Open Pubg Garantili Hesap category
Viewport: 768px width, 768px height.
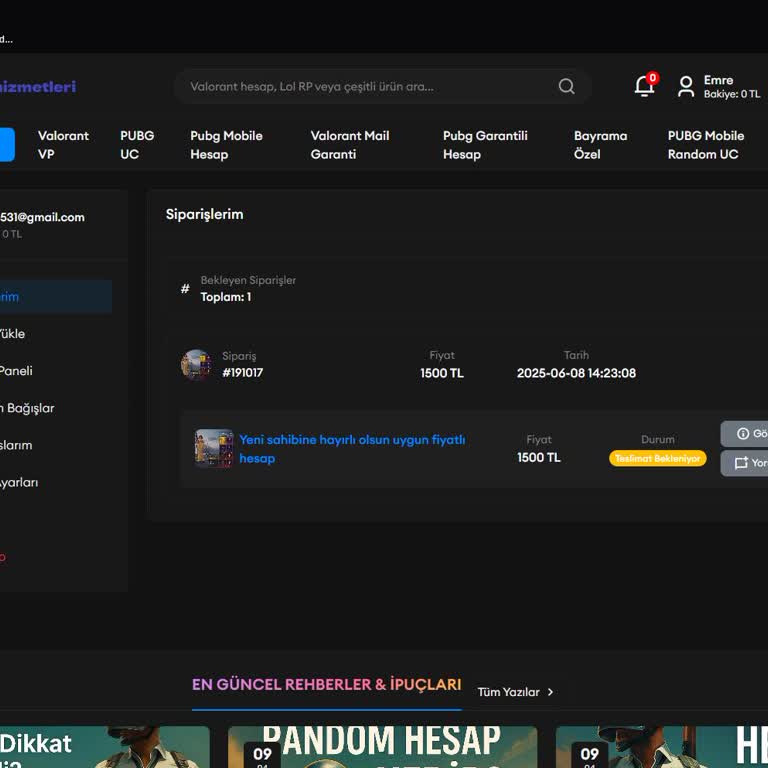point(485,145)
